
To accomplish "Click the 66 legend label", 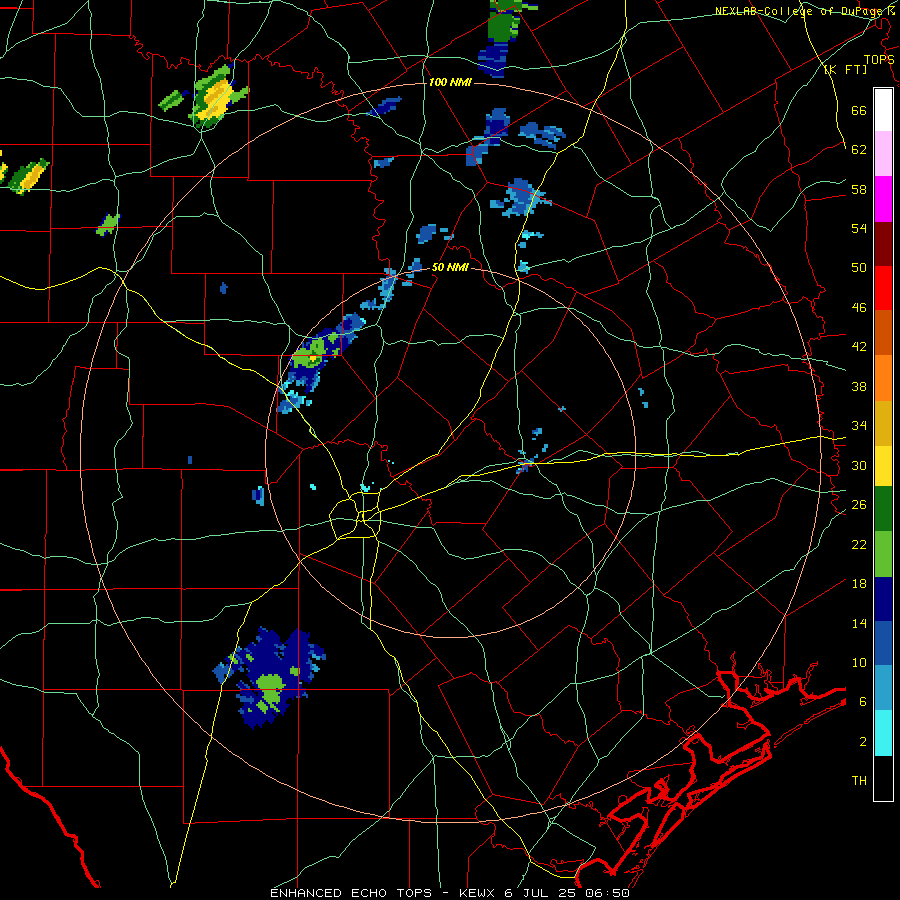I will click(859, 110).
